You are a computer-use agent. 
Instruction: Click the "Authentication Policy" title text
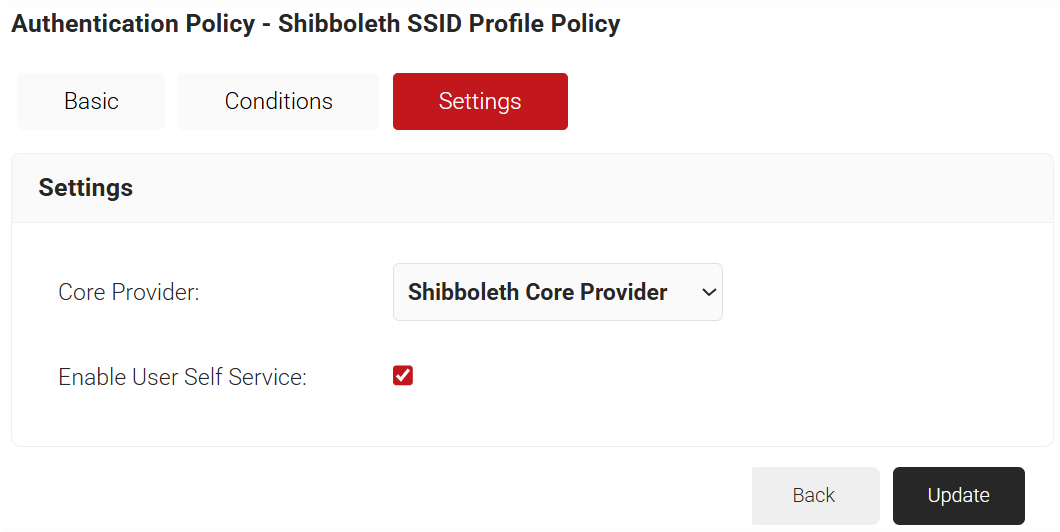[x=133, y=24]
